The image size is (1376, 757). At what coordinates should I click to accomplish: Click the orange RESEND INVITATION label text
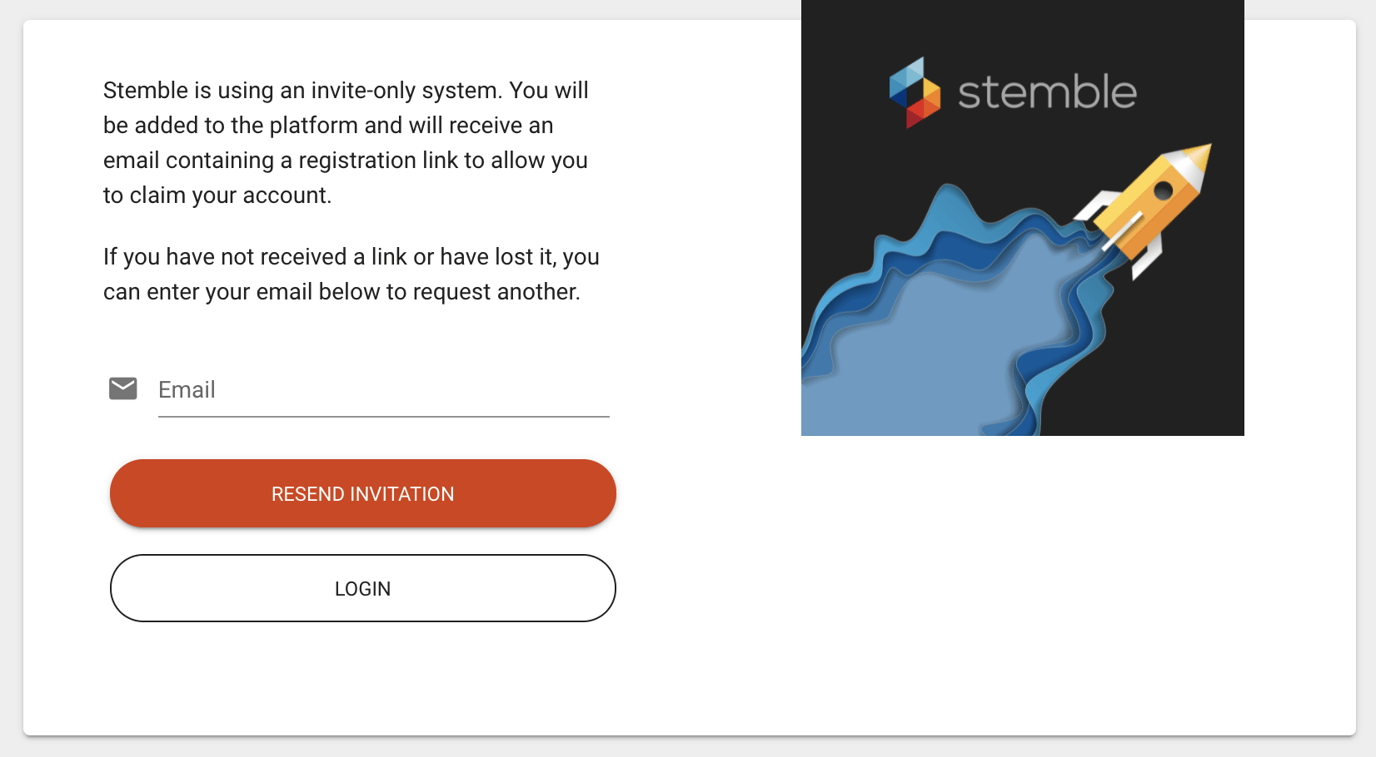pyautogui.click(x=362, y=493)
